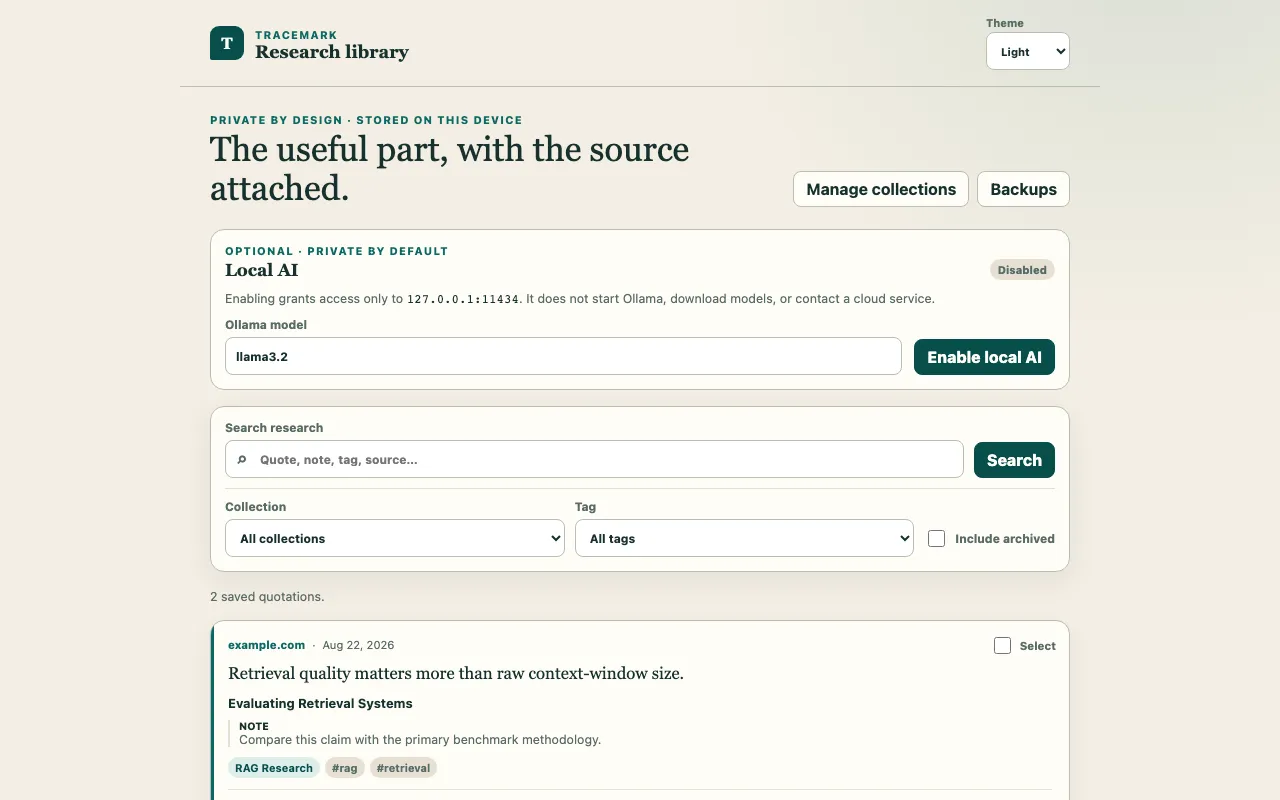
Task: Open Manage collections
Action: (881, 189)
